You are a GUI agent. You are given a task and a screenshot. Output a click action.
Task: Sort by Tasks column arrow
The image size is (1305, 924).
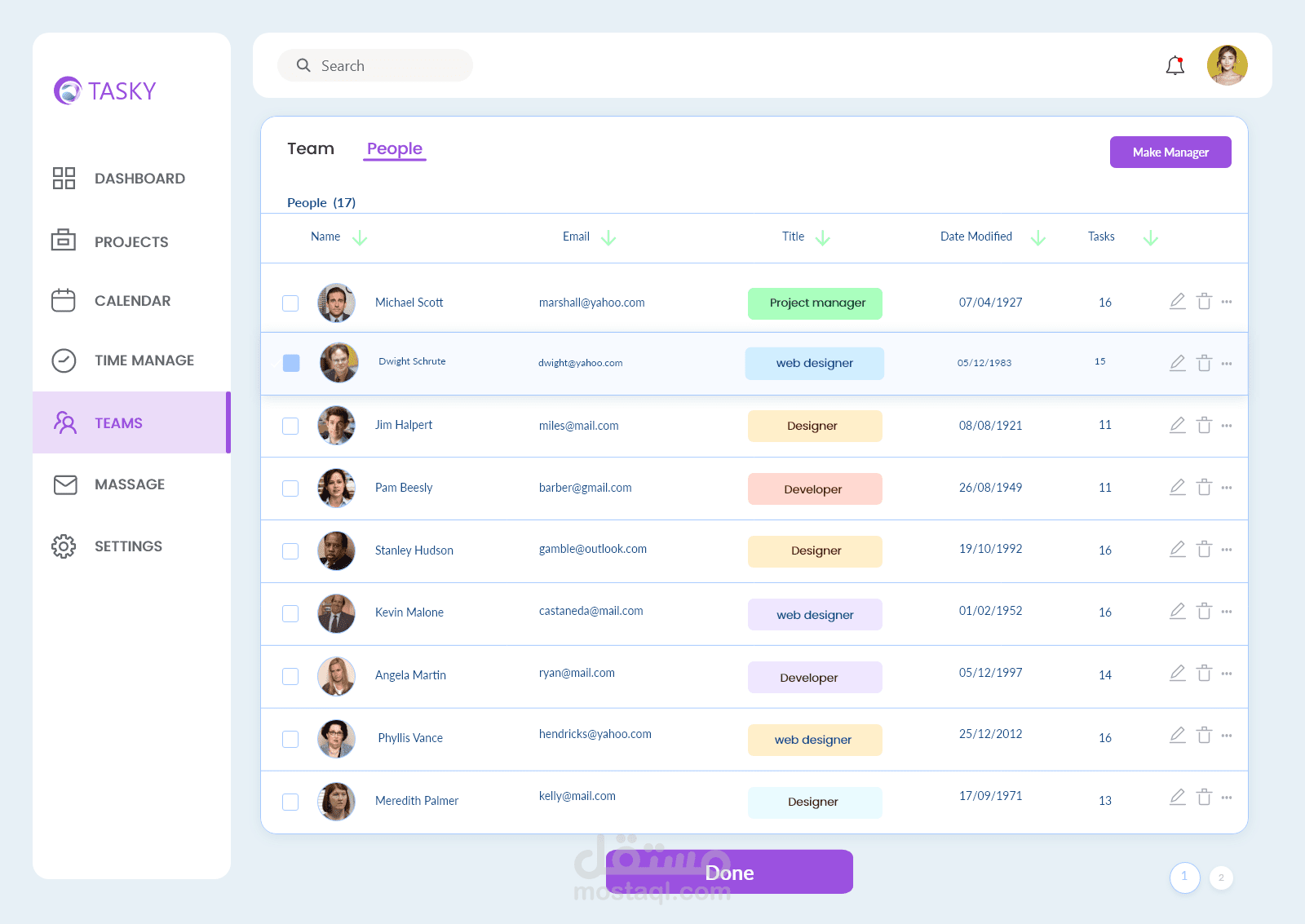click(x=1151, y=237)
